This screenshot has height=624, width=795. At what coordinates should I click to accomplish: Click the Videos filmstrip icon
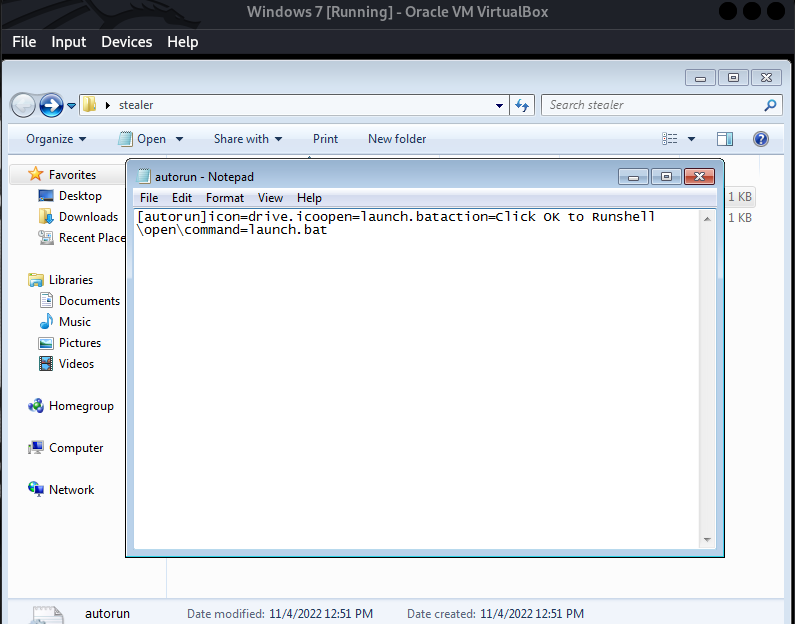click(46, 363)
